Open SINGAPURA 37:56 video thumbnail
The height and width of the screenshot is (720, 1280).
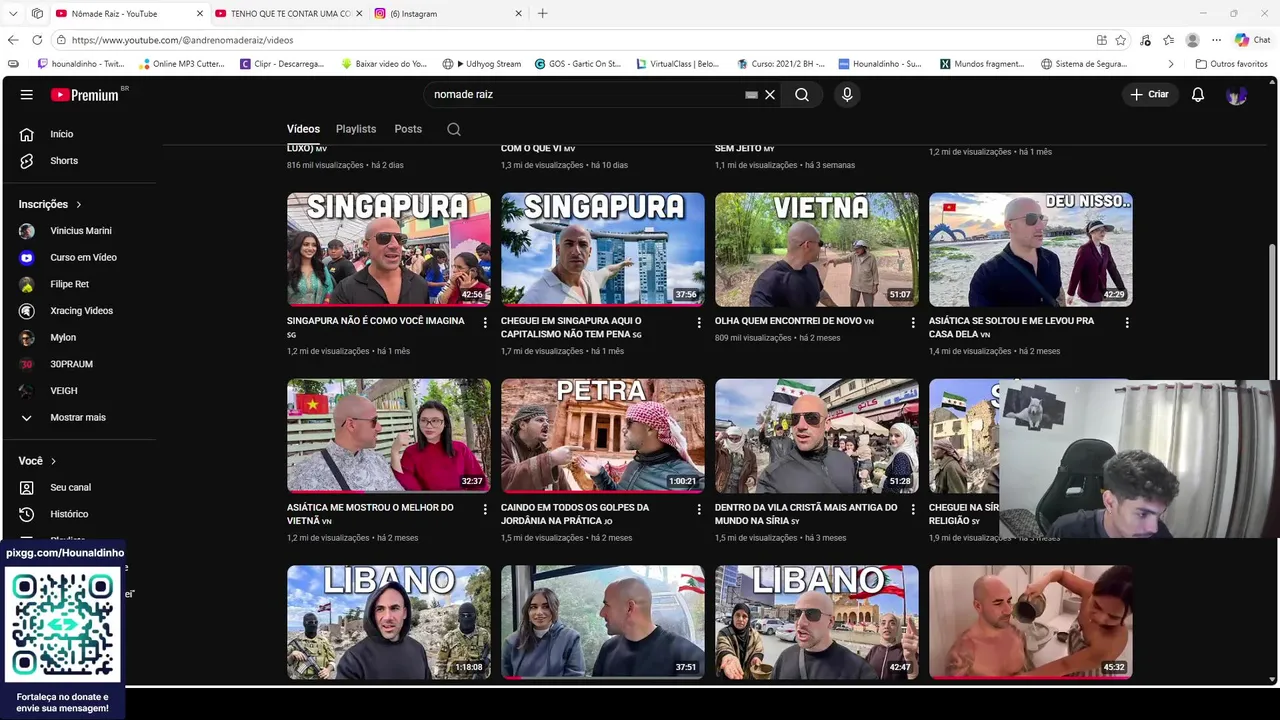click(x=603, y=249)
